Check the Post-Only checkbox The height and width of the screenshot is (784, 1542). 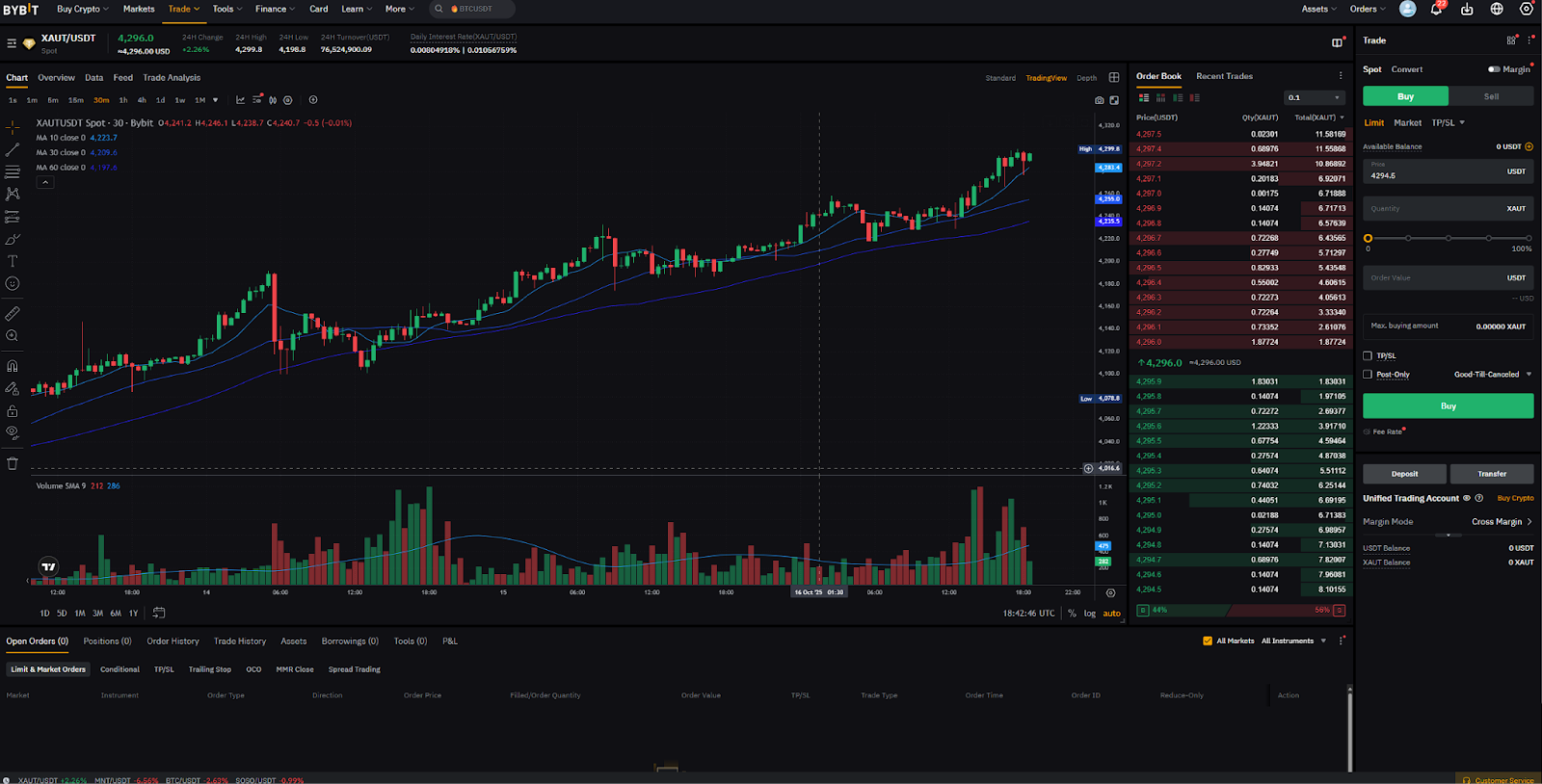[x=1368, y=375]
